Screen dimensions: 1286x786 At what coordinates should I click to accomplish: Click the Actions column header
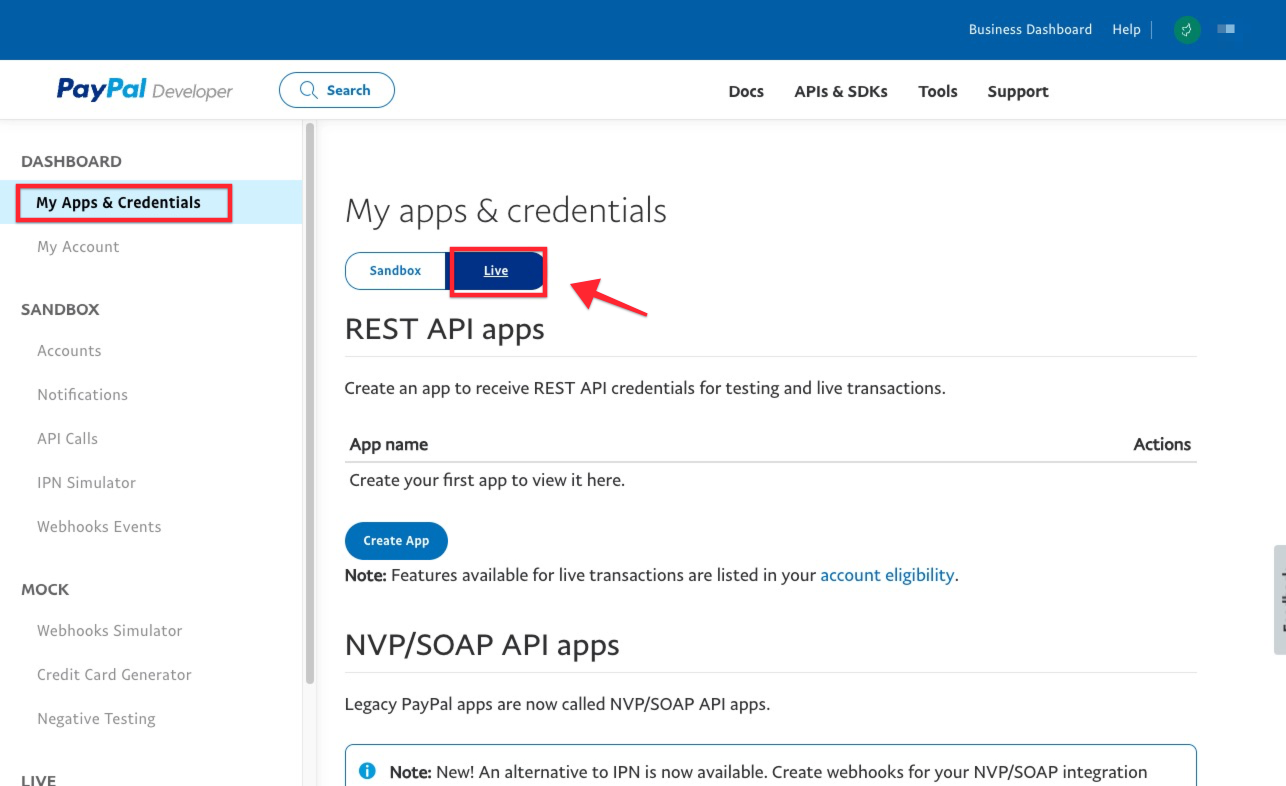1162,444
